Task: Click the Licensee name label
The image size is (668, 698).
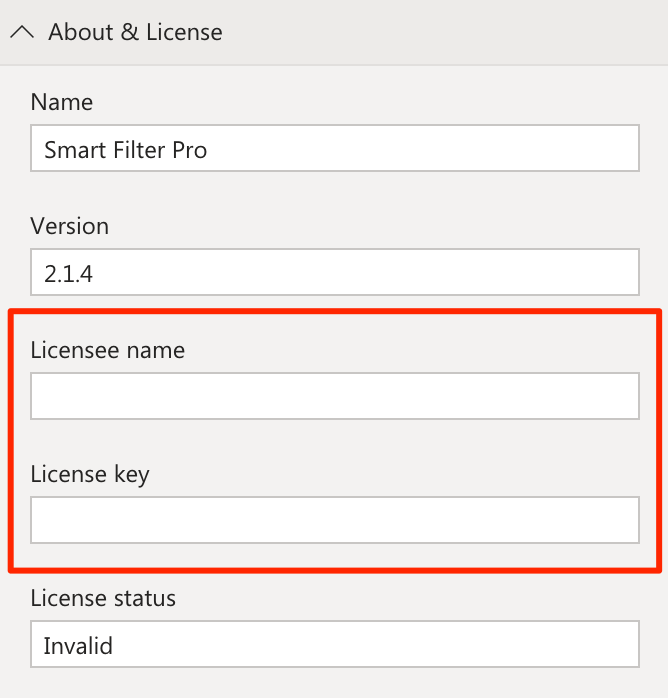Action: pyautogui.click(x=107, y=350)
